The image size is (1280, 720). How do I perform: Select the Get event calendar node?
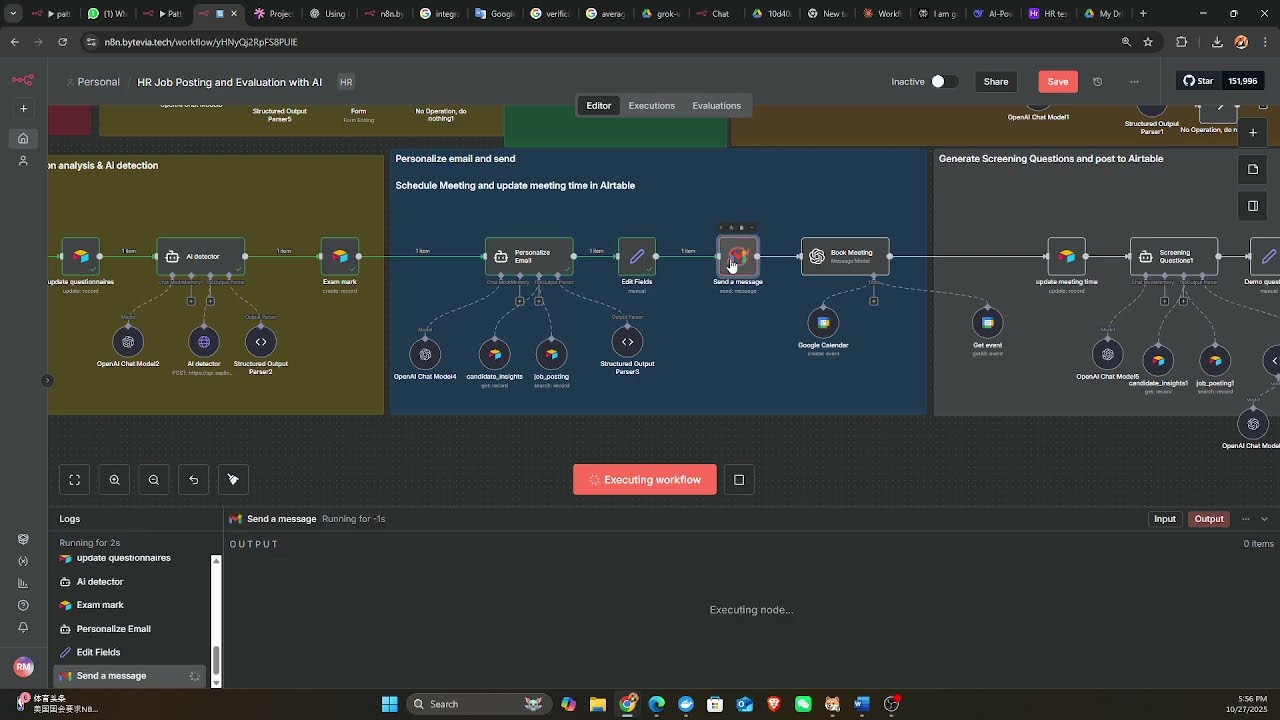coord(987,322)
